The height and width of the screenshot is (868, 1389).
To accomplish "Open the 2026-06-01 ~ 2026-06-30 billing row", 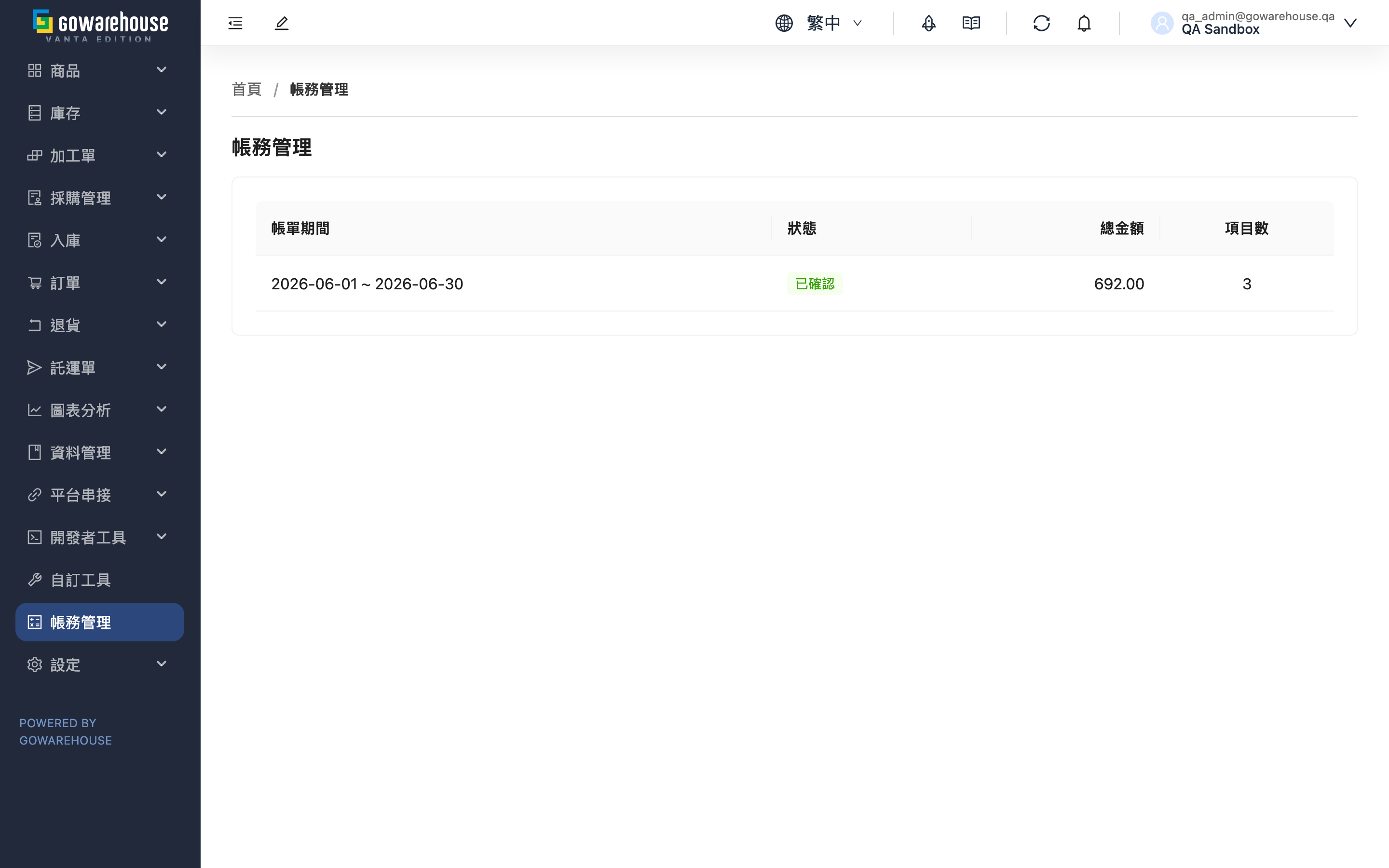I will click(794, 284).
